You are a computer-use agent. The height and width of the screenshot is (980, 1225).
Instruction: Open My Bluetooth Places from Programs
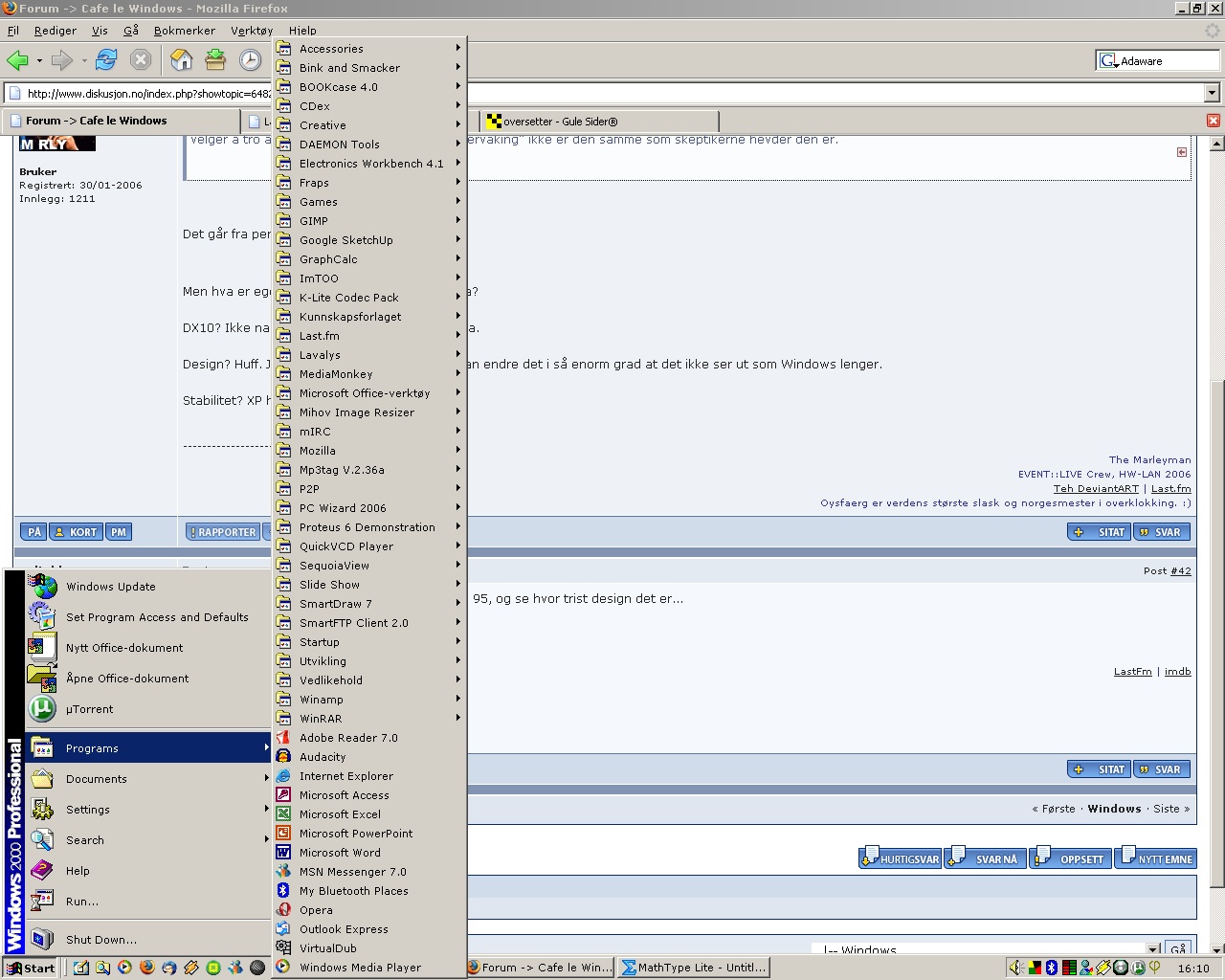pyautogui.click(x=369, y=891)
